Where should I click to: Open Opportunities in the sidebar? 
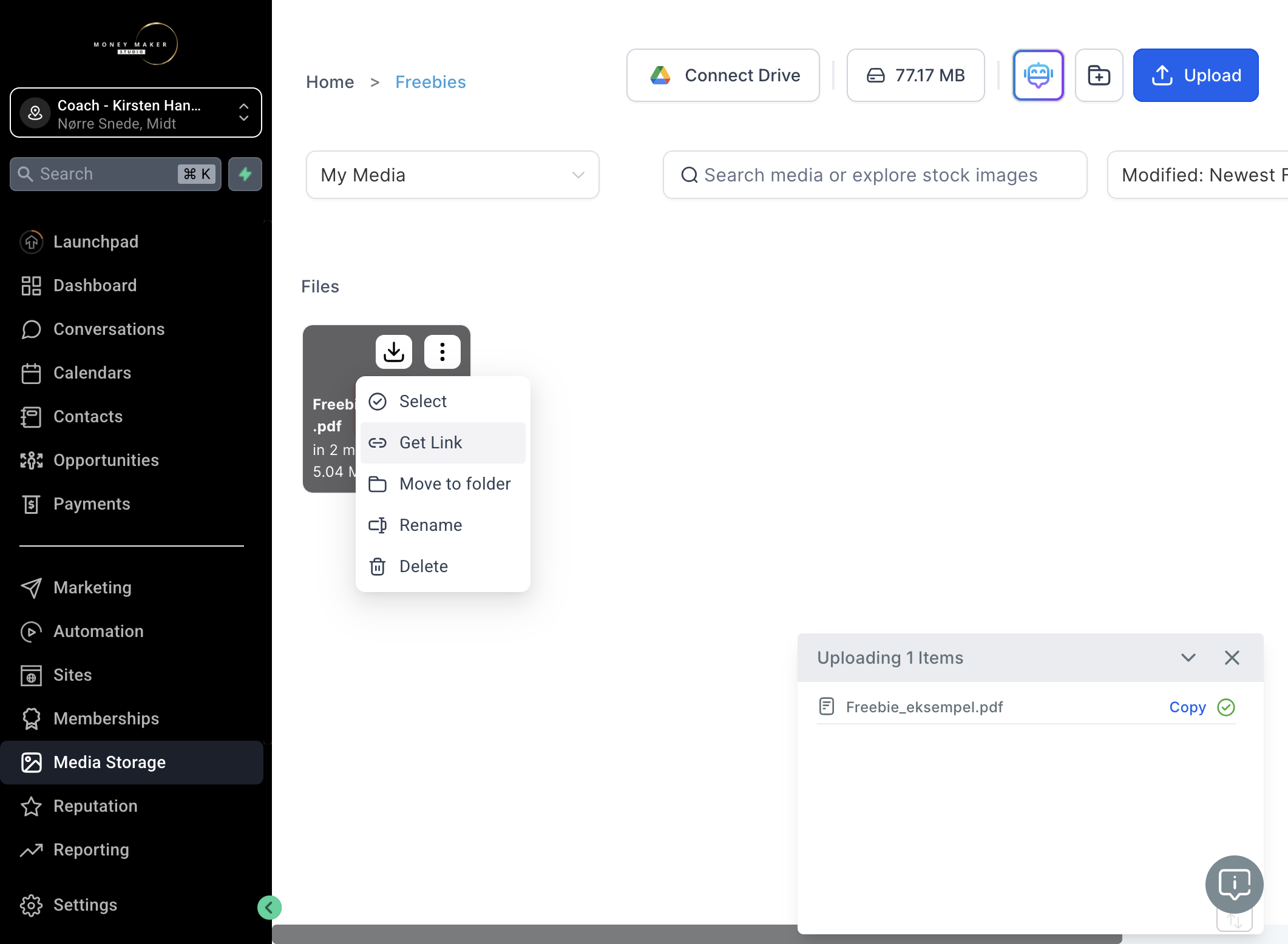click(x=132, y=460)
